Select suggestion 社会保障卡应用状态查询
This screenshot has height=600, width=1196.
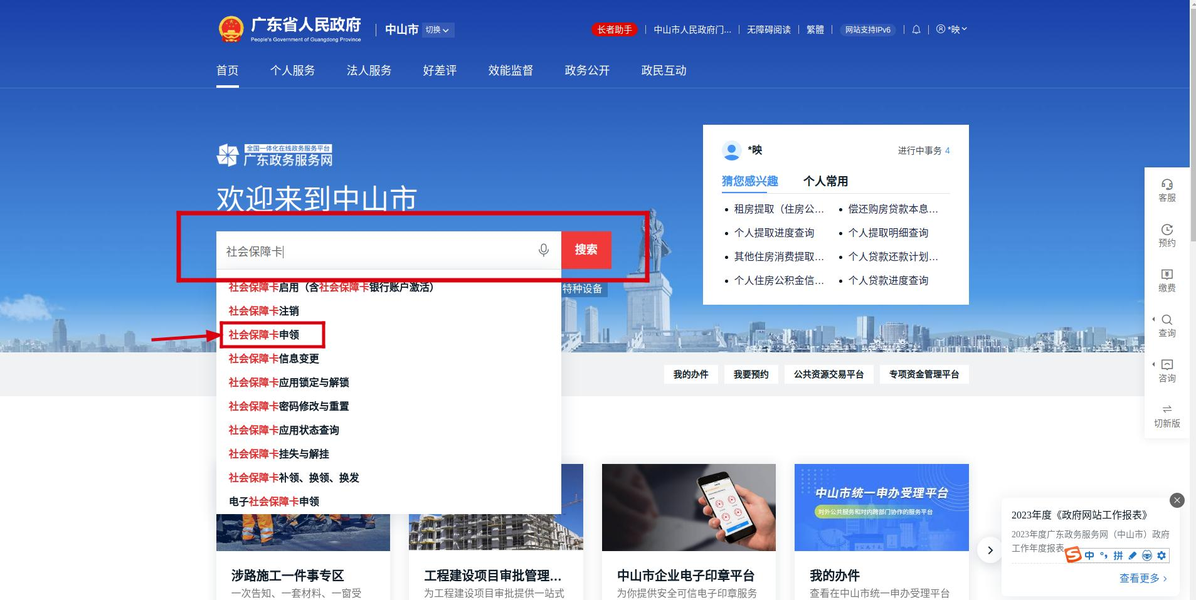point(284,430)
